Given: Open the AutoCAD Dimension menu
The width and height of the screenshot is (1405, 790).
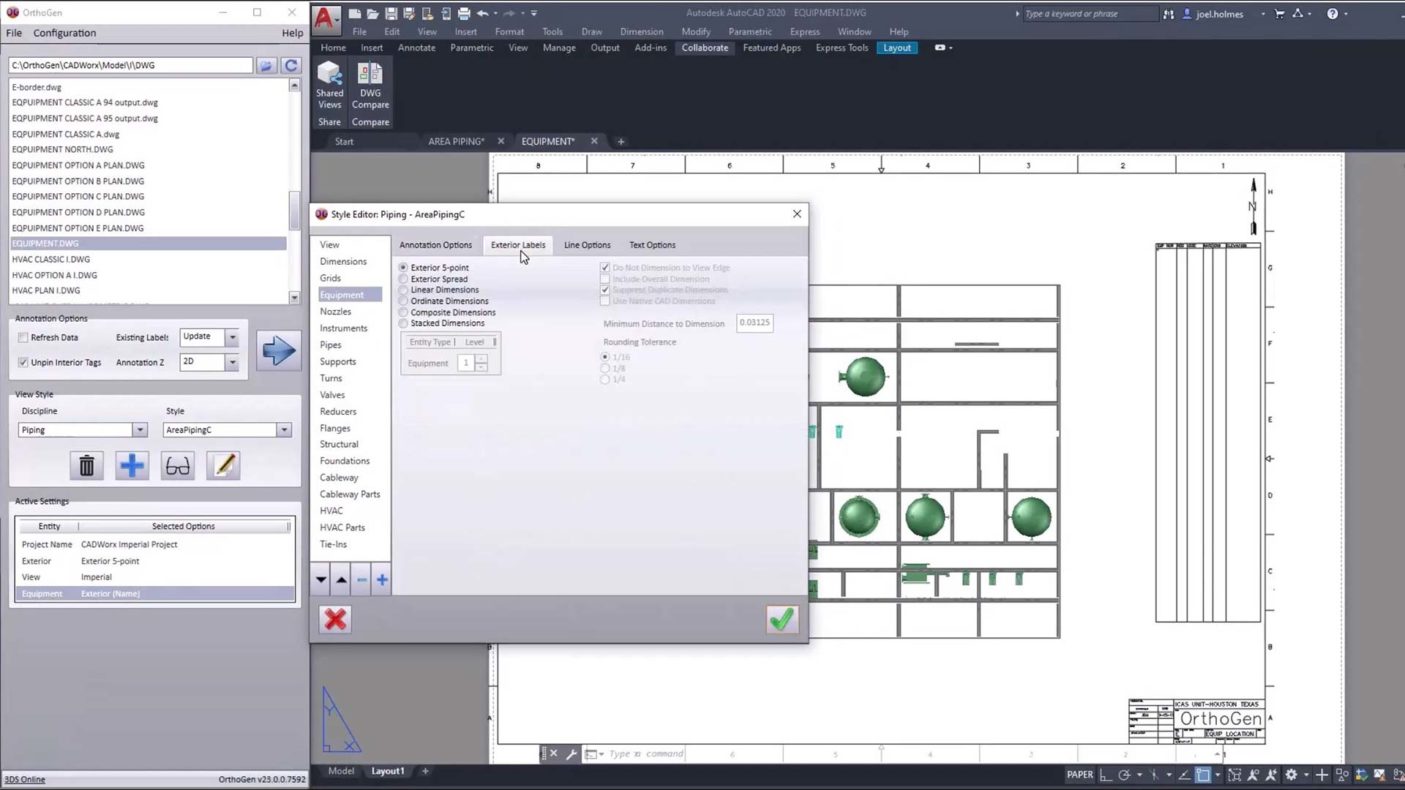Looking at the screenshot, I should click(x=641, y=32).
